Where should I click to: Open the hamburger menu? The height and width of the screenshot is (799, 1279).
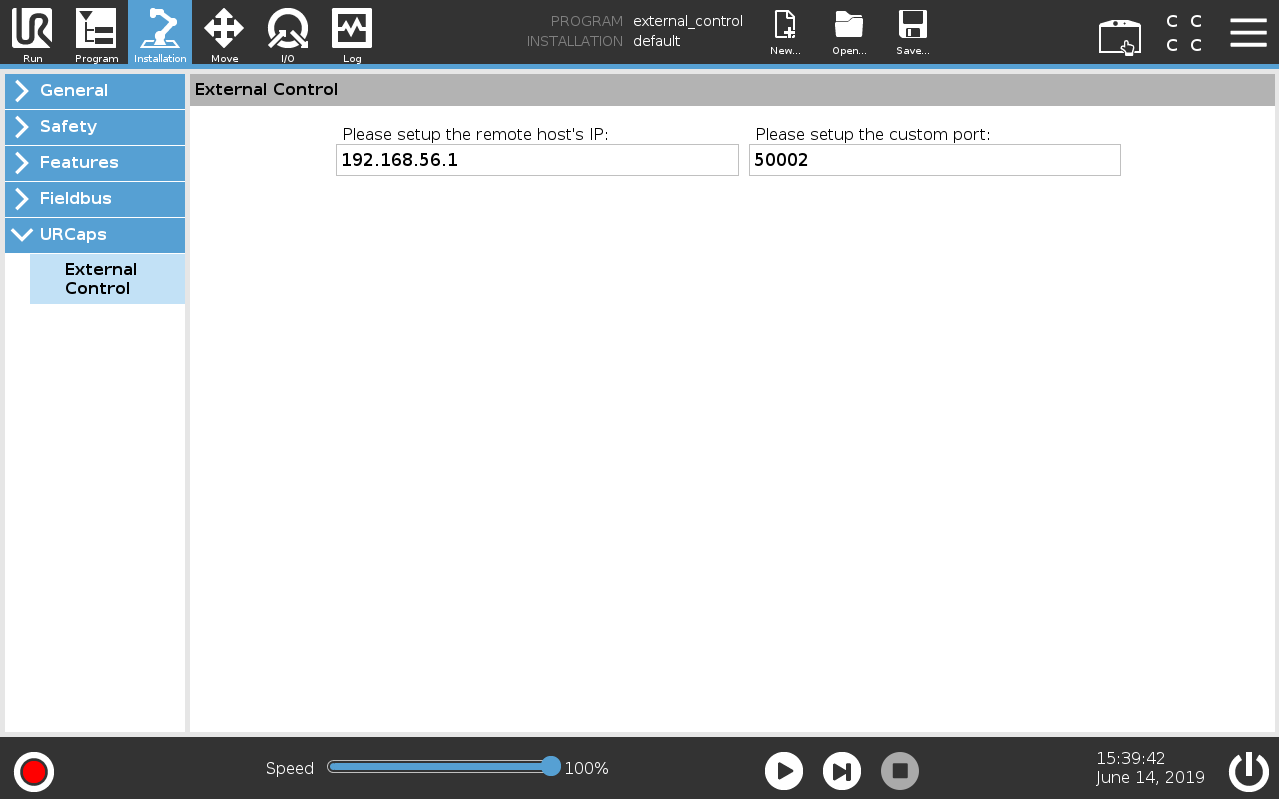(x=1248, y=32)
